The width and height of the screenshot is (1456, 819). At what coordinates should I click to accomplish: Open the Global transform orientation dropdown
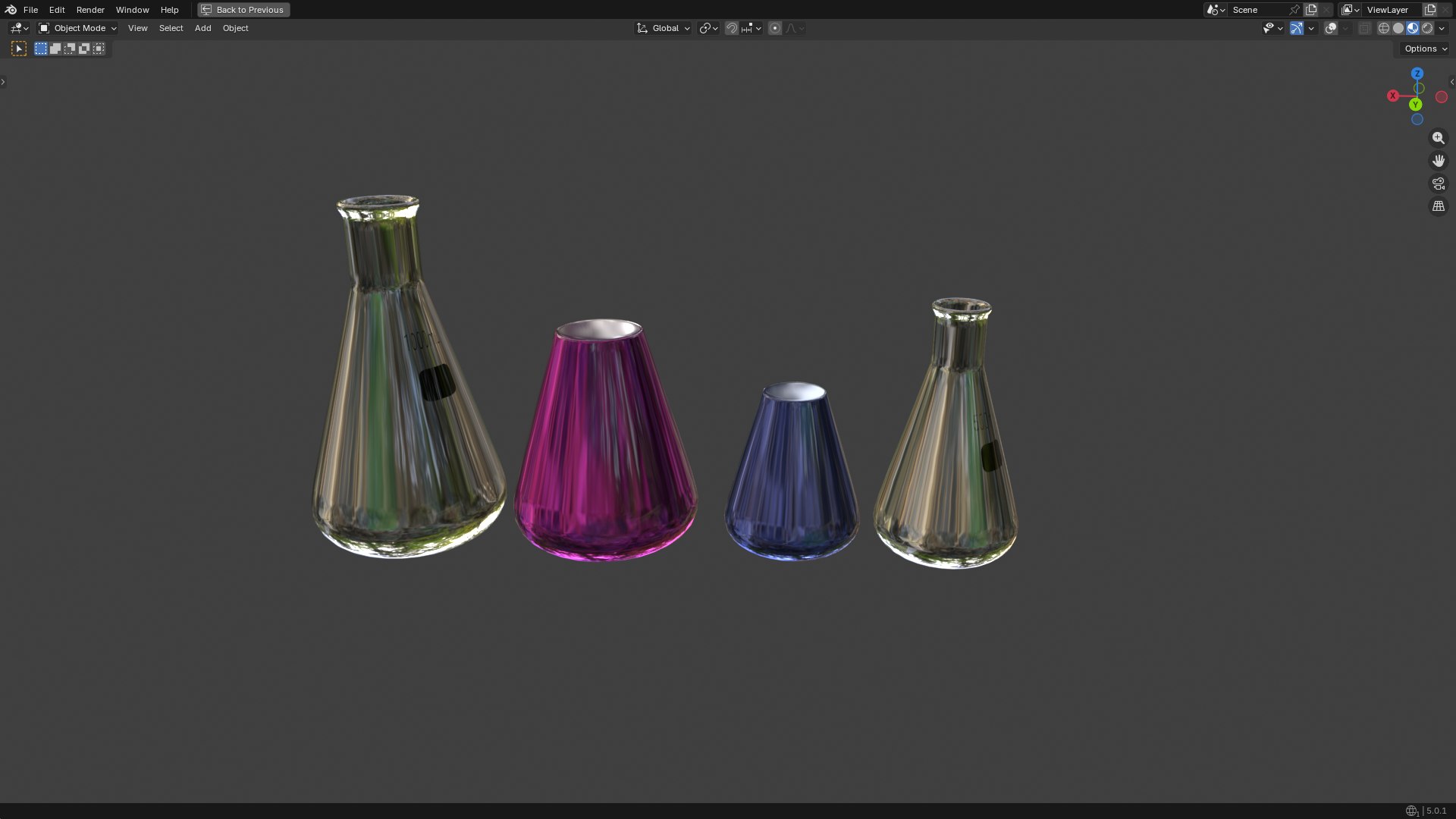[x=664, y=28]
